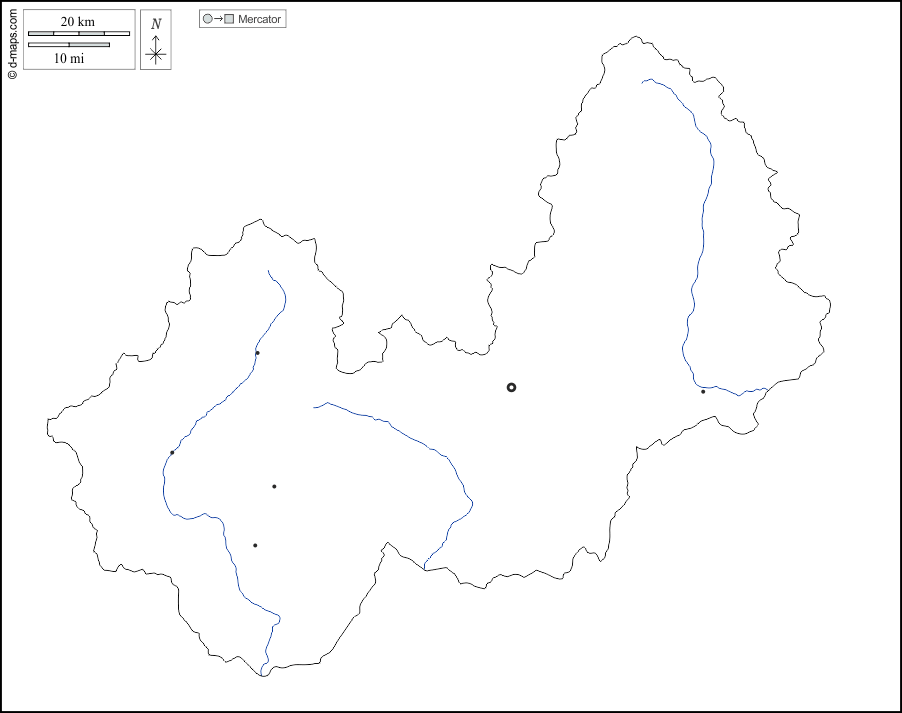Click the circle-to-square projection icon
902x713 pixels.
click(218, 19)
